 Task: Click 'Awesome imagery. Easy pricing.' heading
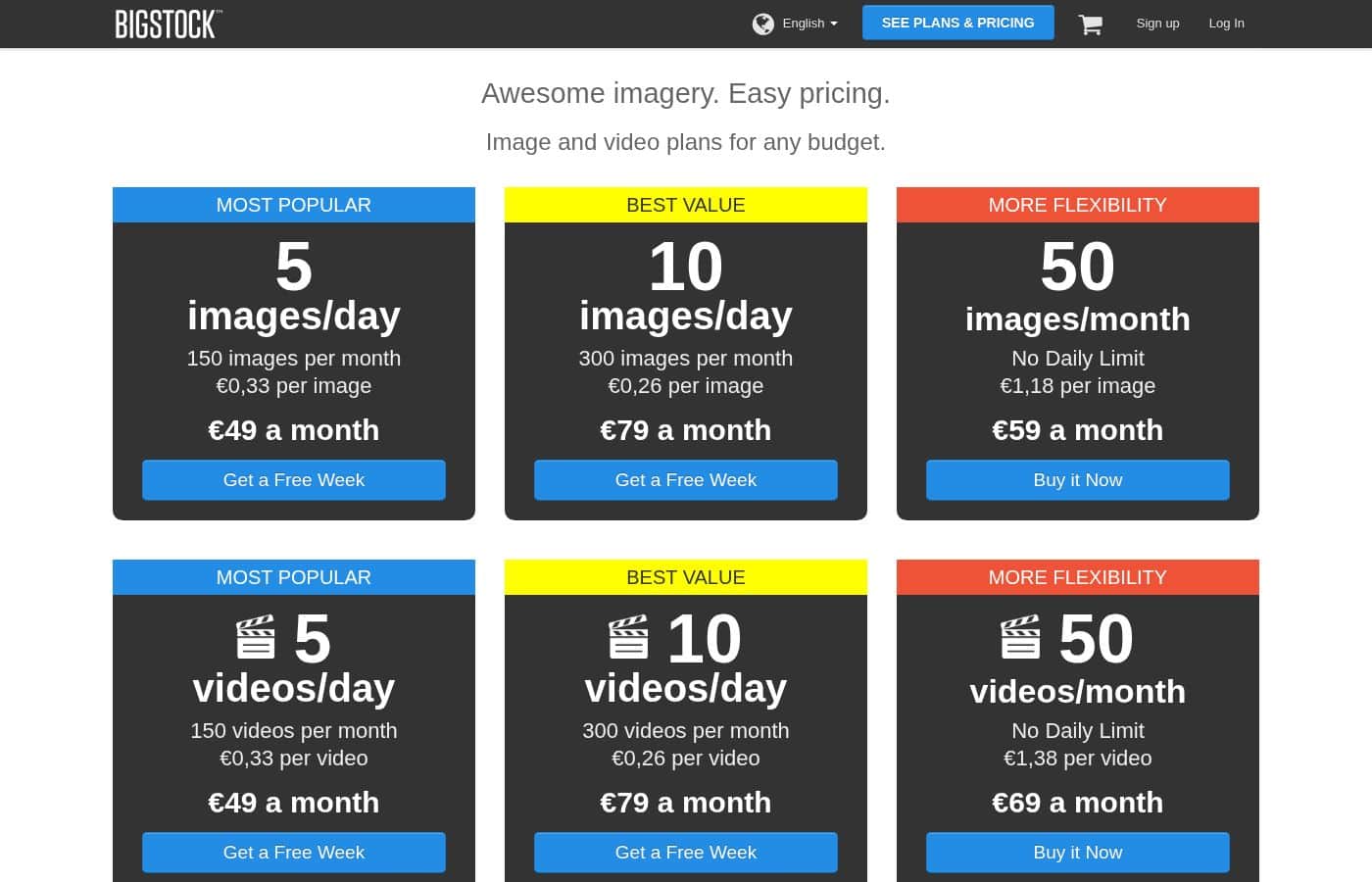pyautogui.click(x=686, y=93)
